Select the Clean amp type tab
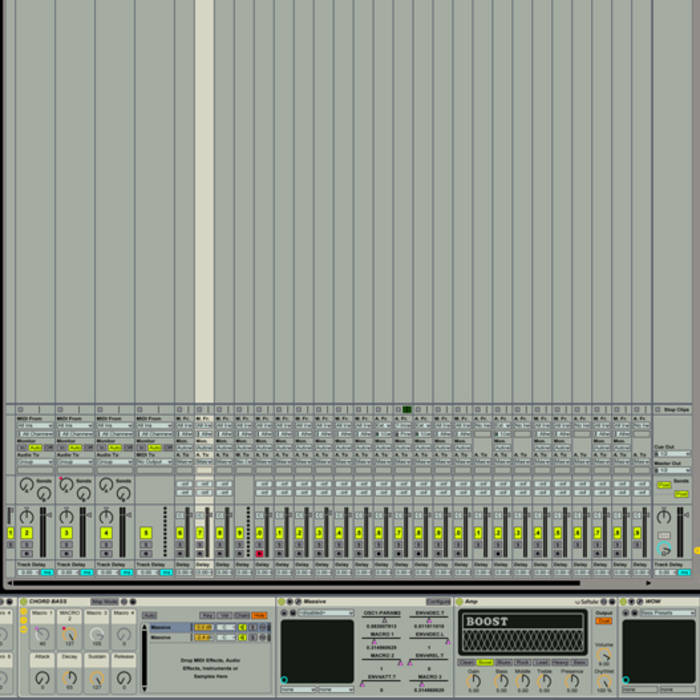The image size is (700, 700). click(466, 662)
